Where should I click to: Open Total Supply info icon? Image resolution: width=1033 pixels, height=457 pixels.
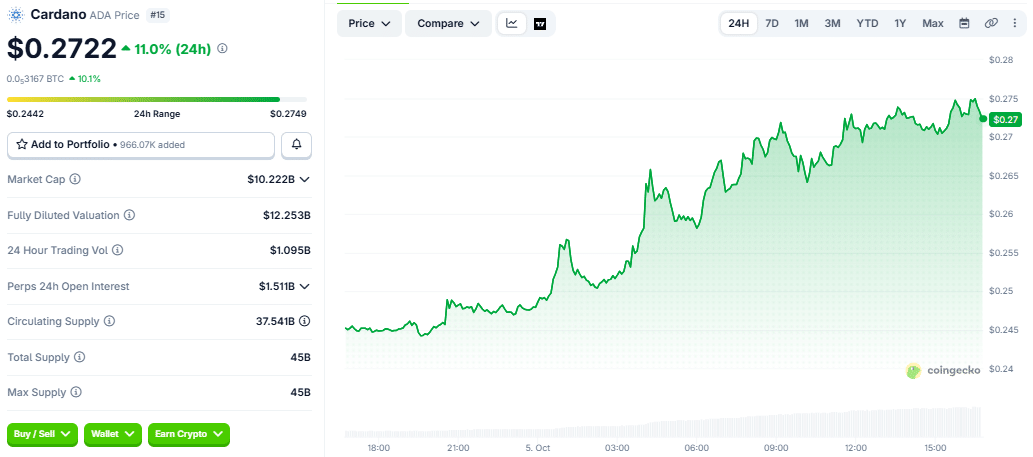[80, 357]
